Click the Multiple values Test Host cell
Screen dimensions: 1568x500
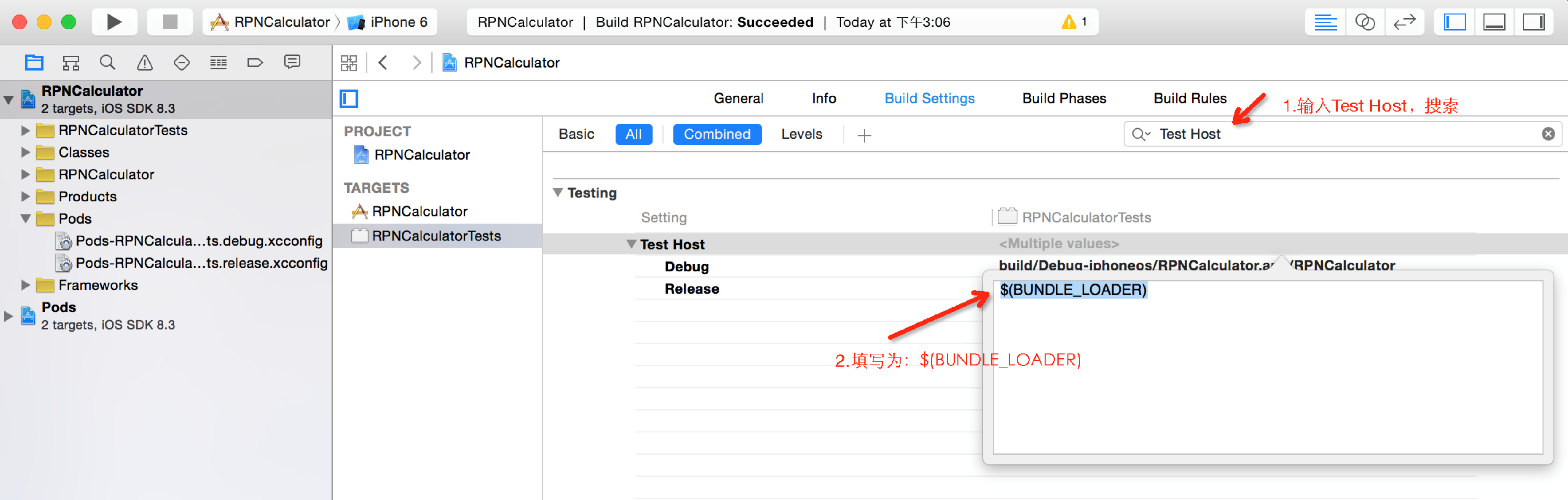(1059, 243)
